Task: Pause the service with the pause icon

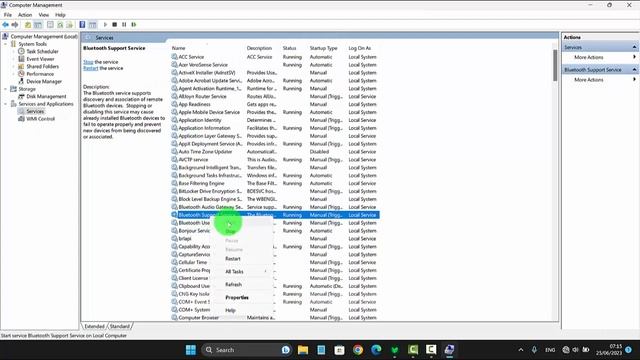Action: (124, 25)
